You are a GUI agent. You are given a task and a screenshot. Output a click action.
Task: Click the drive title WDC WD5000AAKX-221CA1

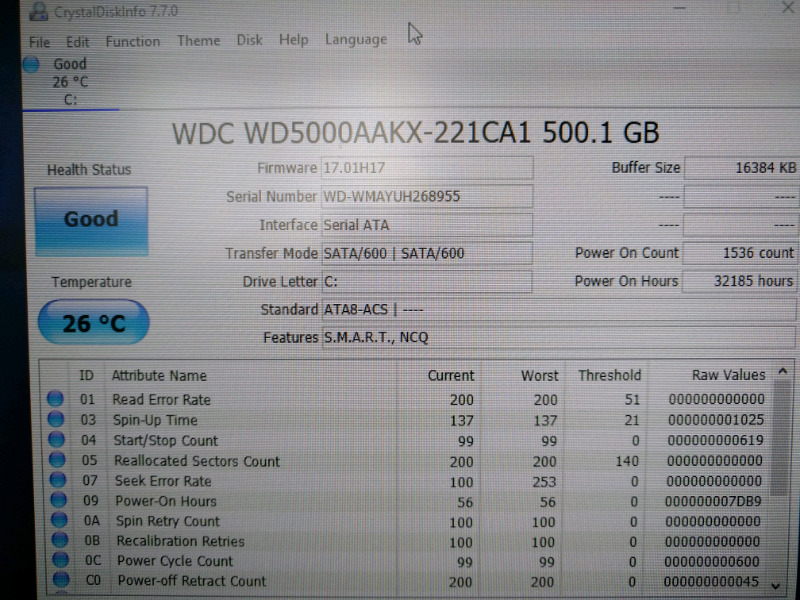coord(352,133)
